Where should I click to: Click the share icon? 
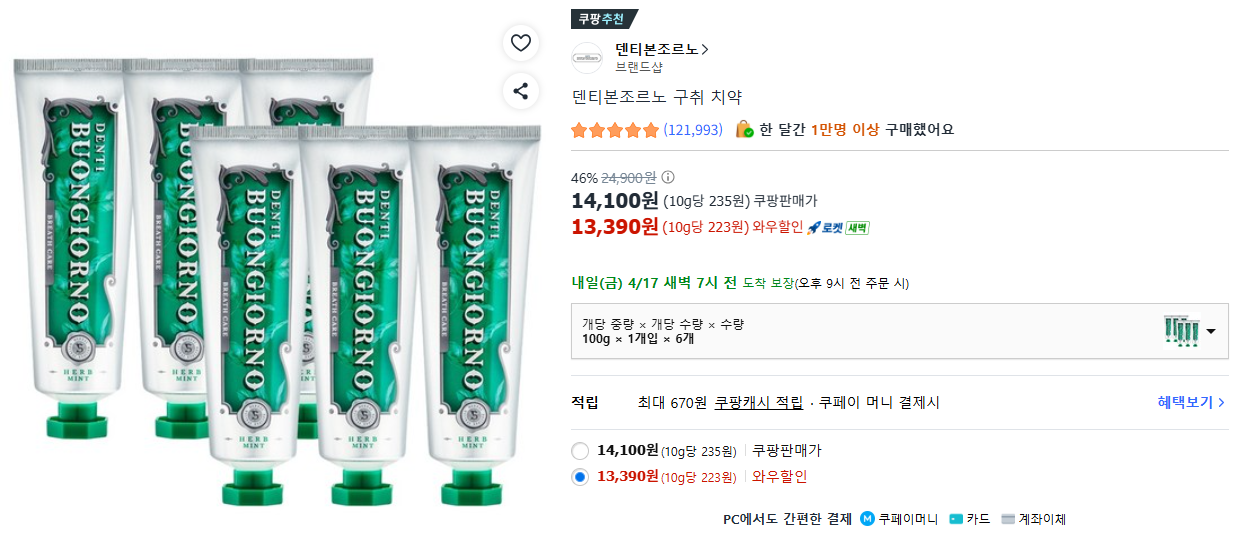(520, 92)
